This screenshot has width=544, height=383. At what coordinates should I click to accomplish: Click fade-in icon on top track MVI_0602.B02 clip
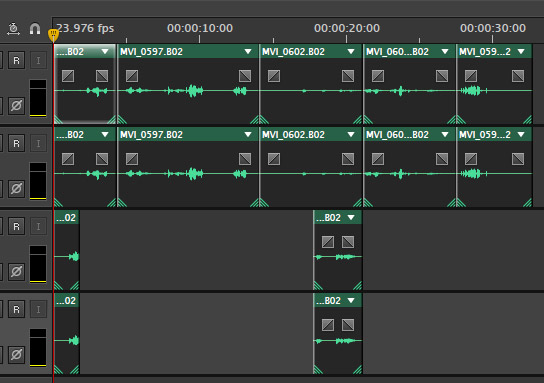click(274, 76)
